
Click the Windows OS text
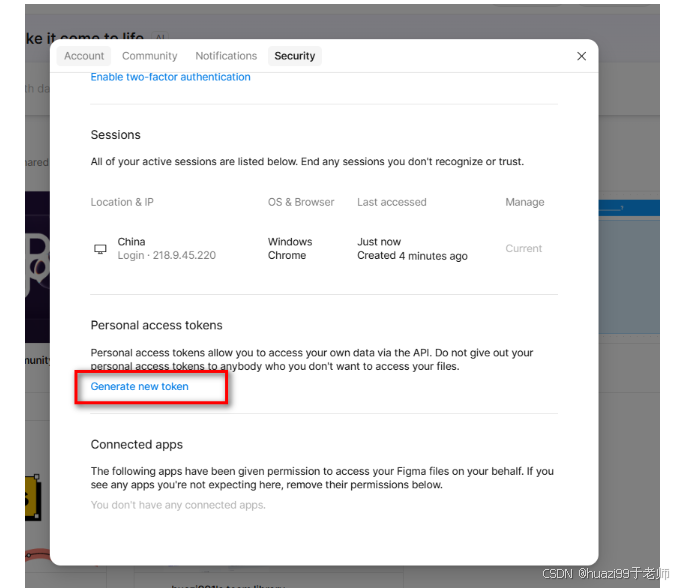[x=290, y=242]
